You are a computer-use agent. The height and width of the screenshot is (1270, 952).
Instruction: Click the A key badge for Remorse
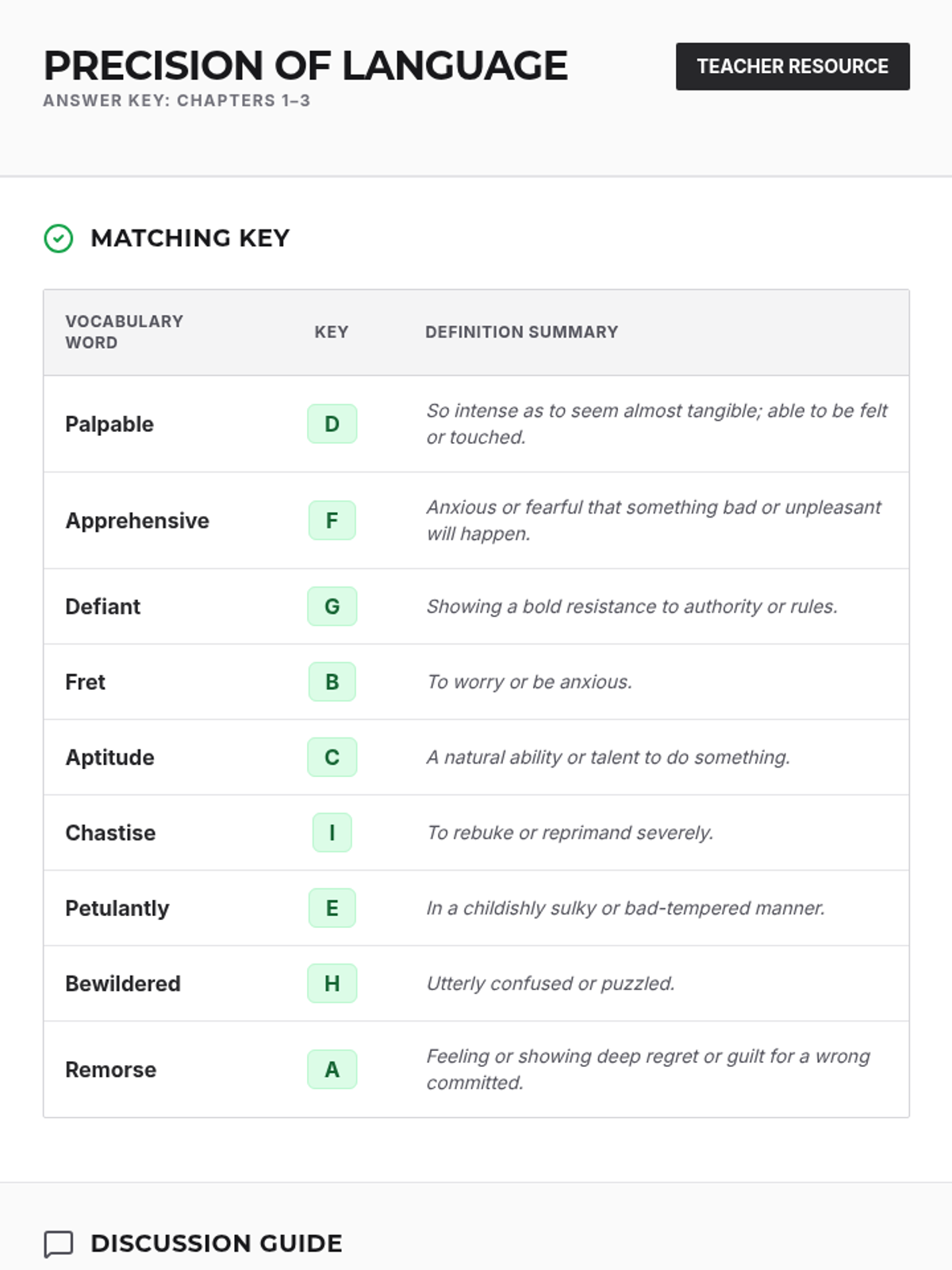click(x=332, y=1070)
